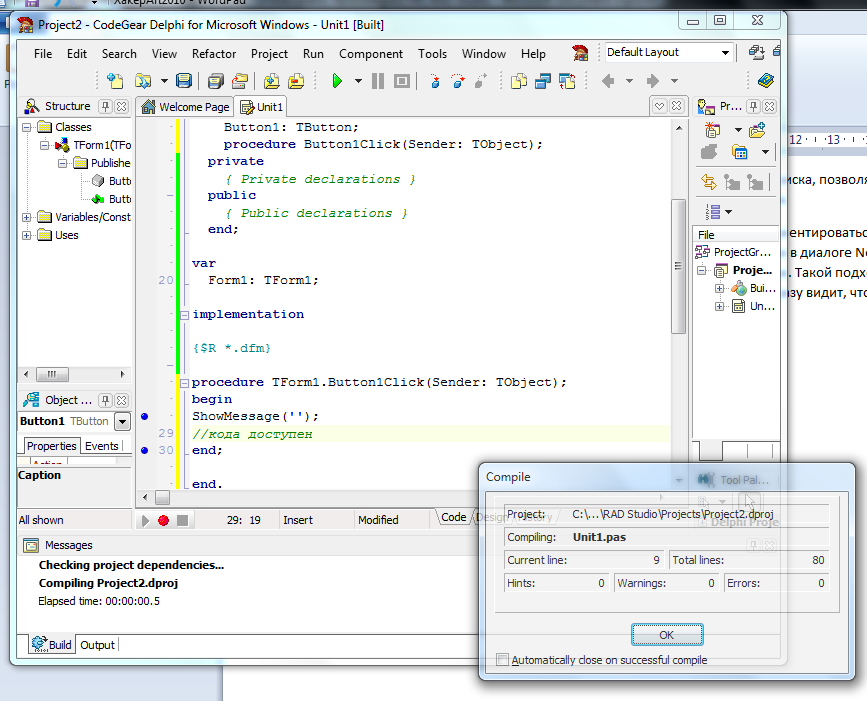Click the Save Desktop layout icon
The image size is (867, 701).
756,52
